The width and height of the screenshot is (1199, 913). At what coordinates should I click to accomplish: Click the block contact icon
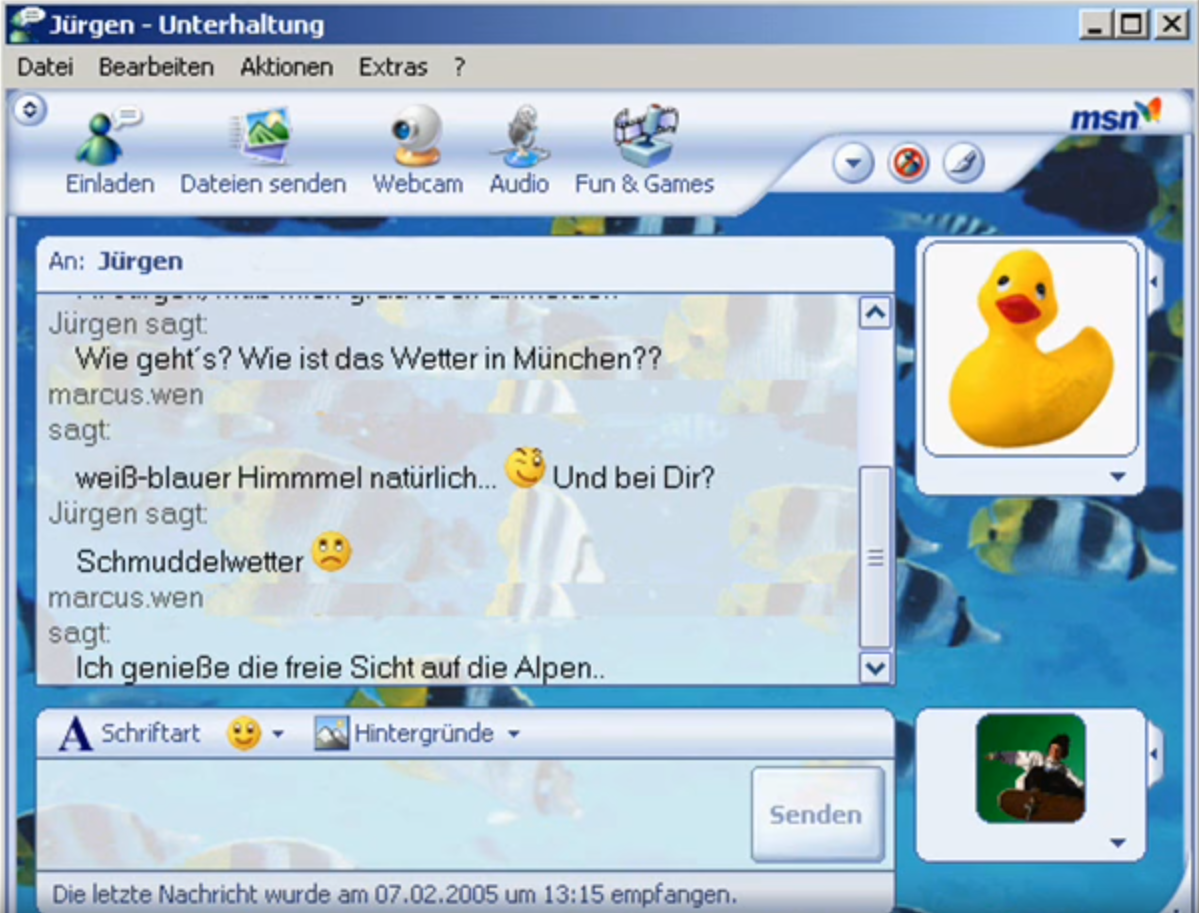(908, 162)
